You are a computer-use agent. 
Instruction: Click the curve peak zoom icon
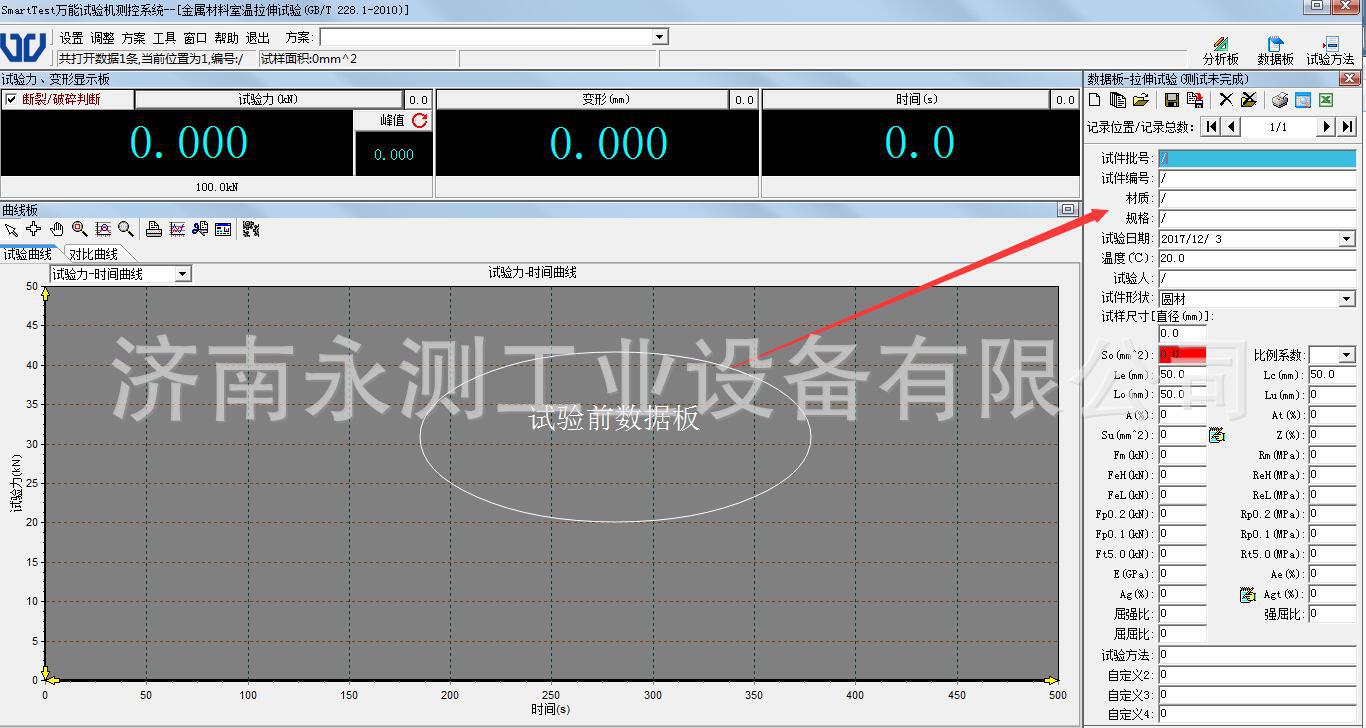coord(103,229)
